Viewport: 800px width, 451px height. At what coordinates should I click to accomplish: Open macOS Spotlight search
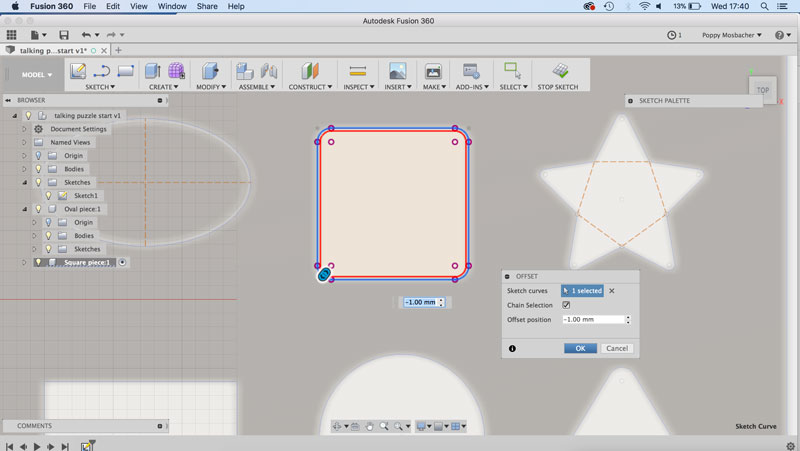click(x=764, y=6)
